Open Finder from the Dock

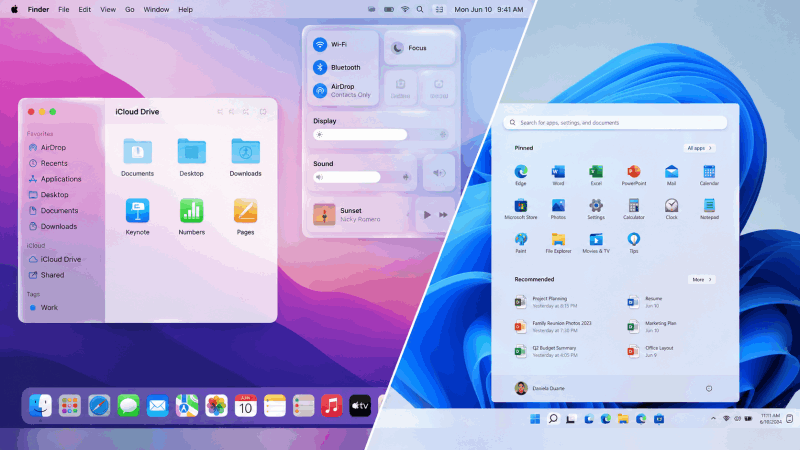40,406
